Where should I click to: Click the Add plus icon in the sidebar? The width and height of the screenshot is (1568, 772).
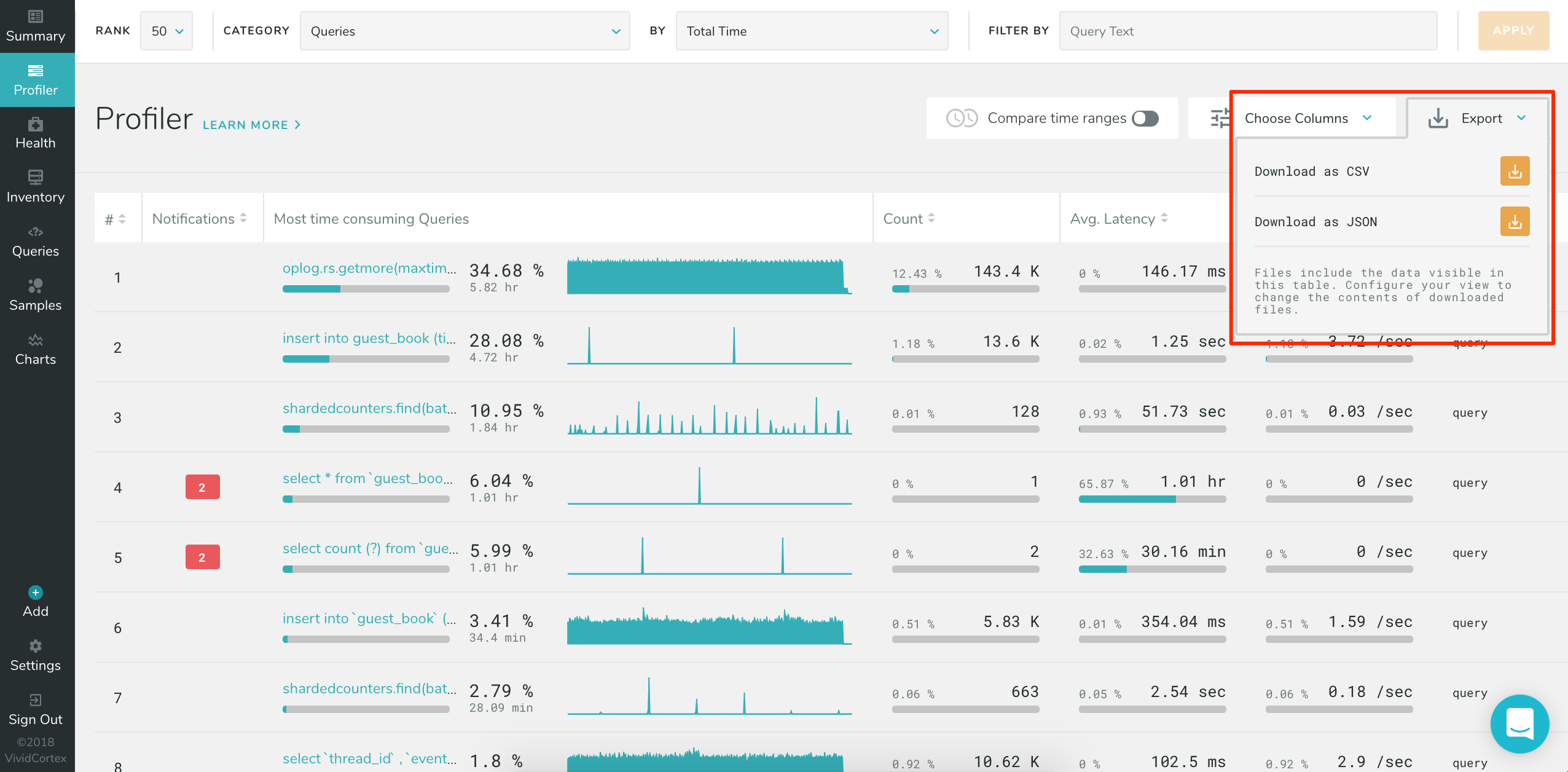36,593
